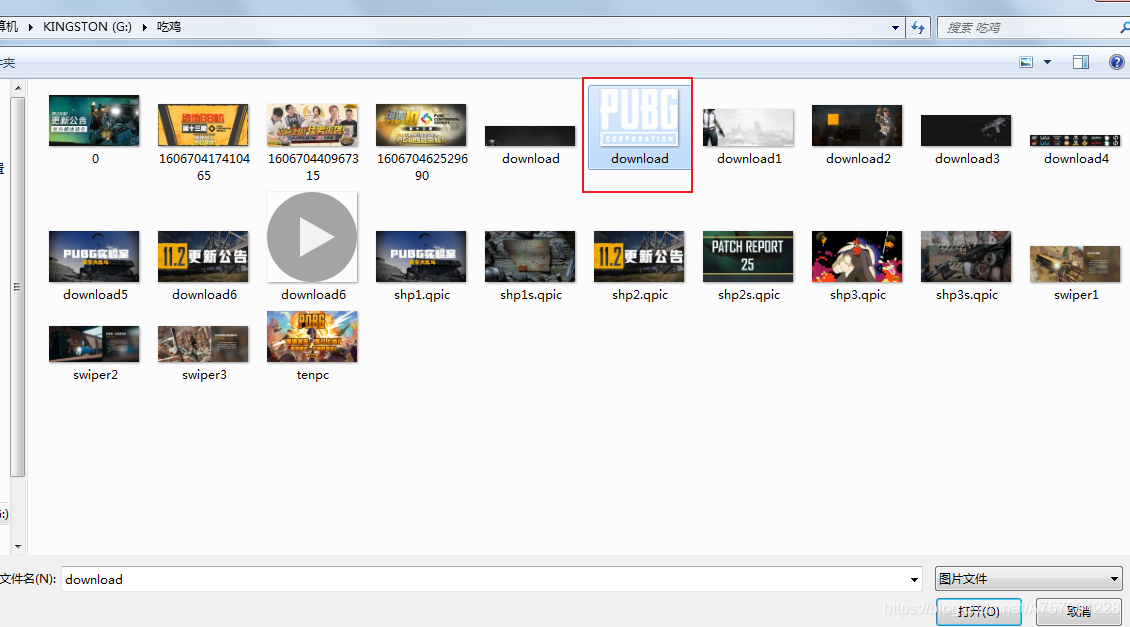
Task: Select the download4 image
Action: 1076,150
